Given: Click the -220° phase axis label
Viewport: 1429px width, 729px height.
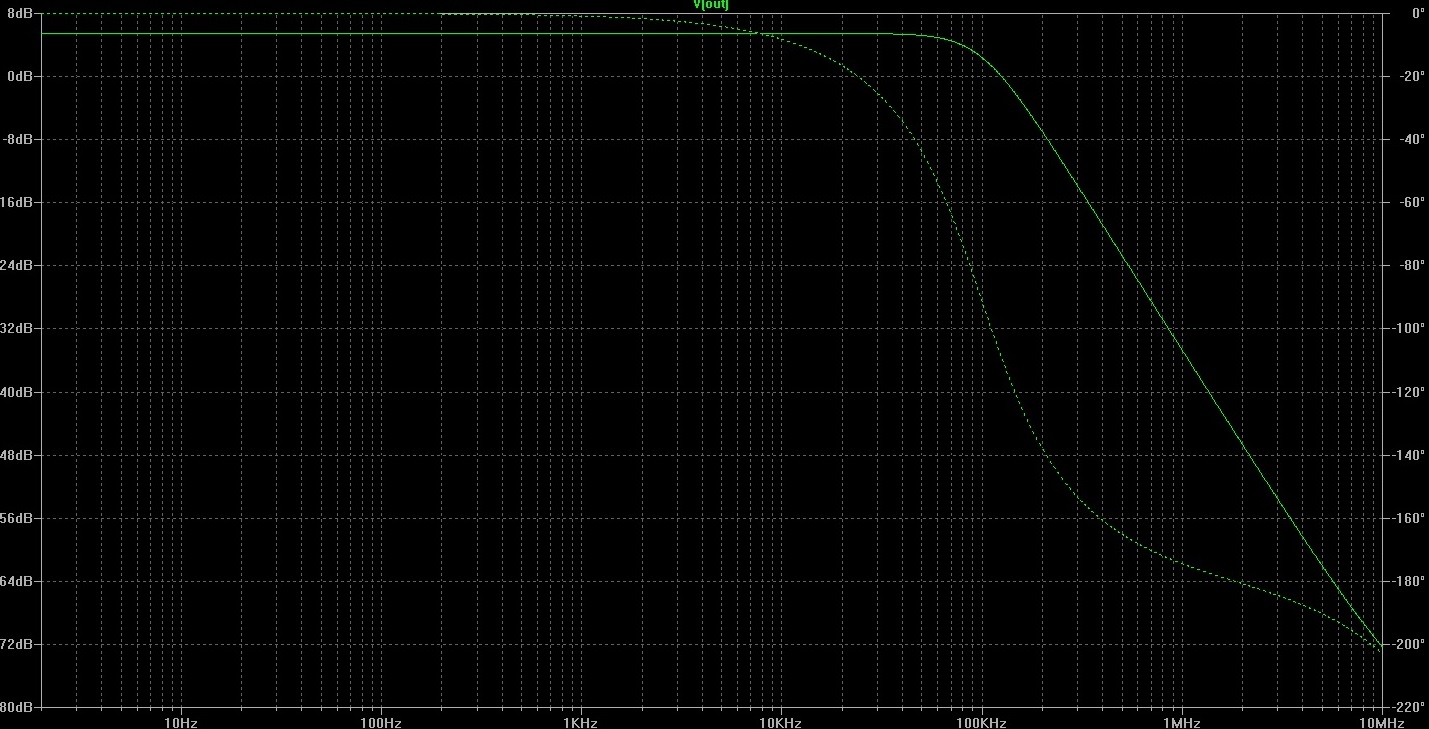Looking at the screenshot, I should coord(1408,707).
